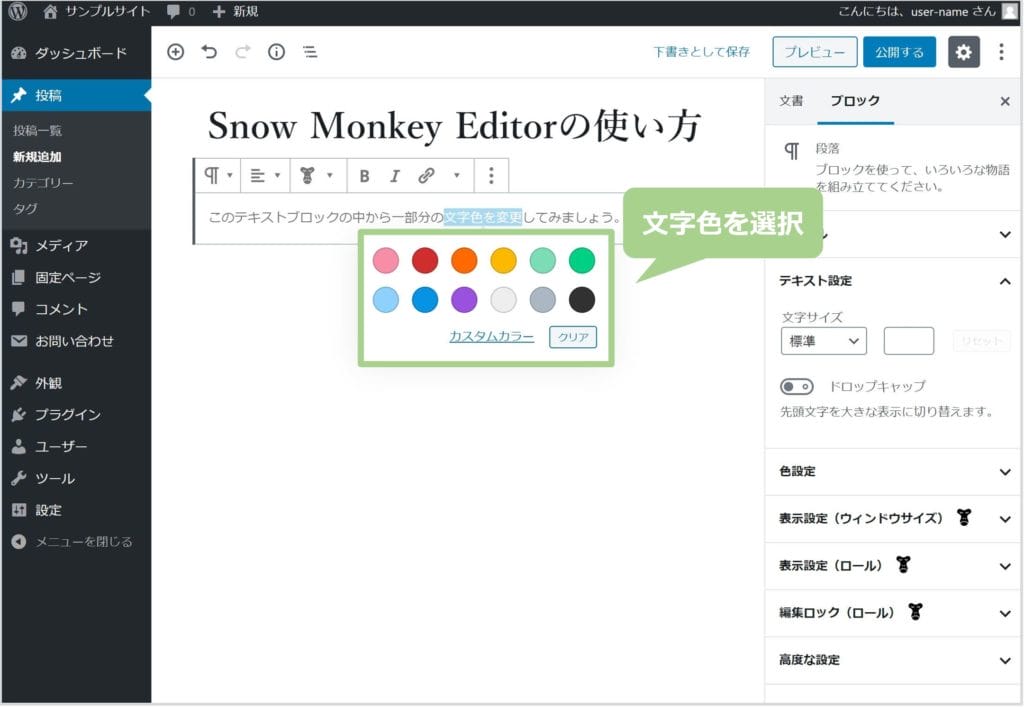
Task: Open the カスタムカラー link
Action: [492, 336]
